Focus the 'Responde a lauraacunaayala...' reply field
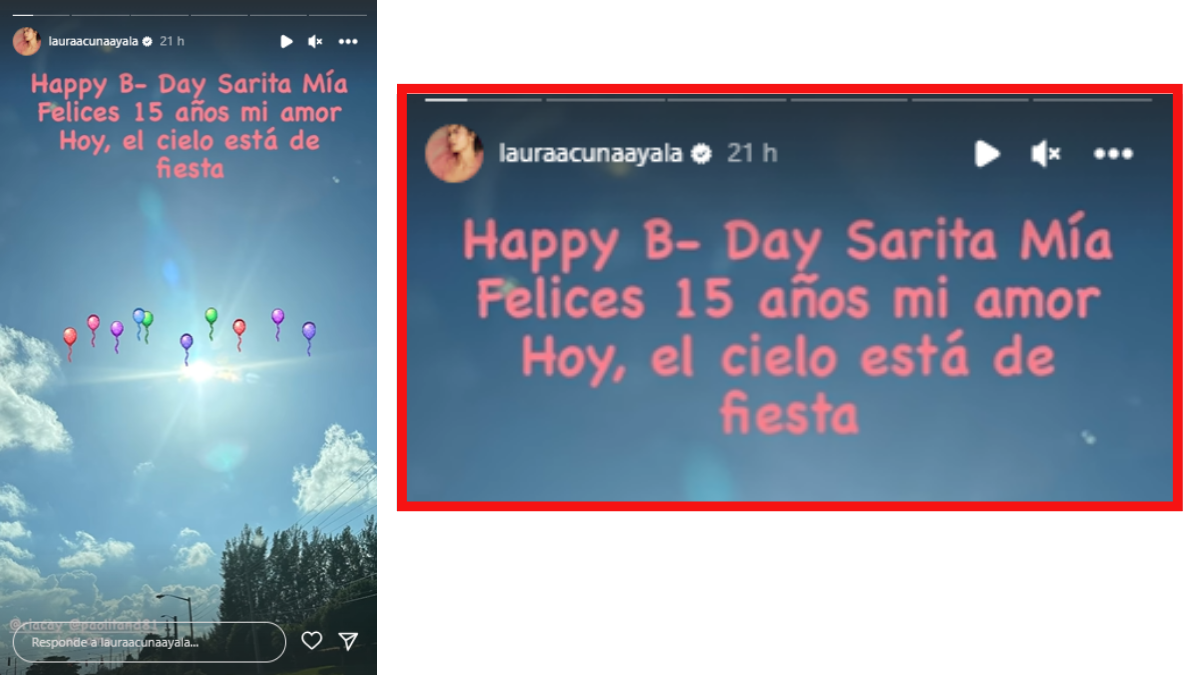This screenshot has height=675, width=1200. [x=149, y=642]
